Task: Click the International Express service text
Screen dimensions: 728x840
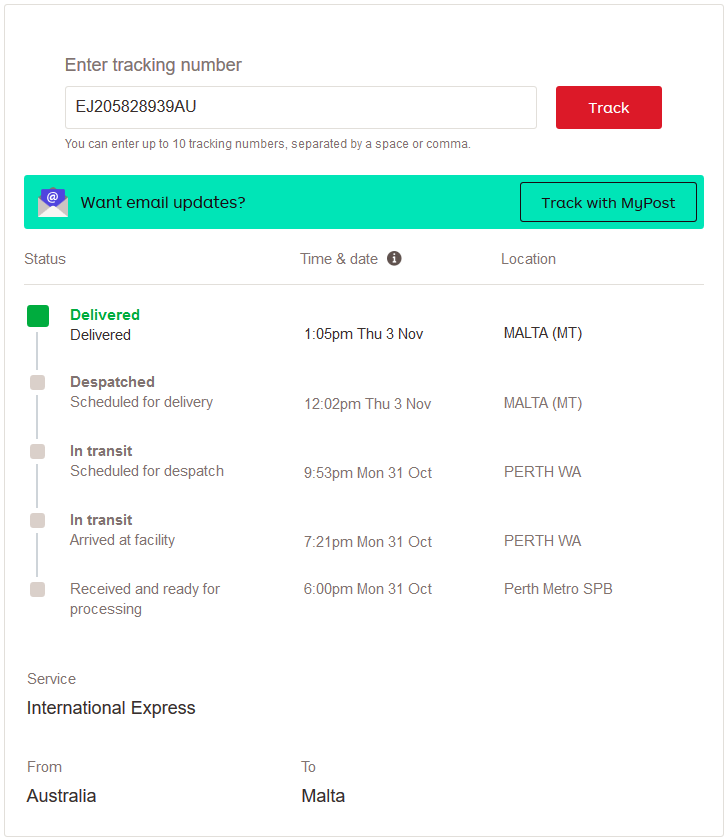Action: point(111,708)
